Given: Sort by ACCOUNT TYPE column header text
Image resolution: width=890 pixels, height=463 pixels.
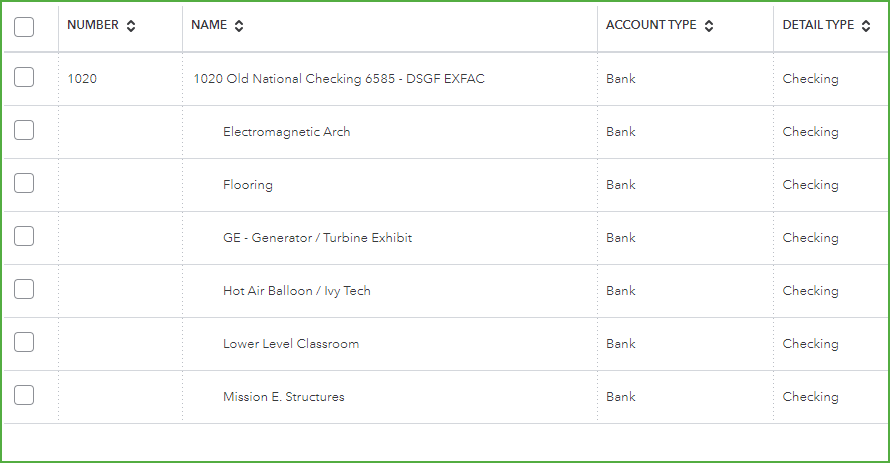Looking at the screenshot, I should (651, 25).
